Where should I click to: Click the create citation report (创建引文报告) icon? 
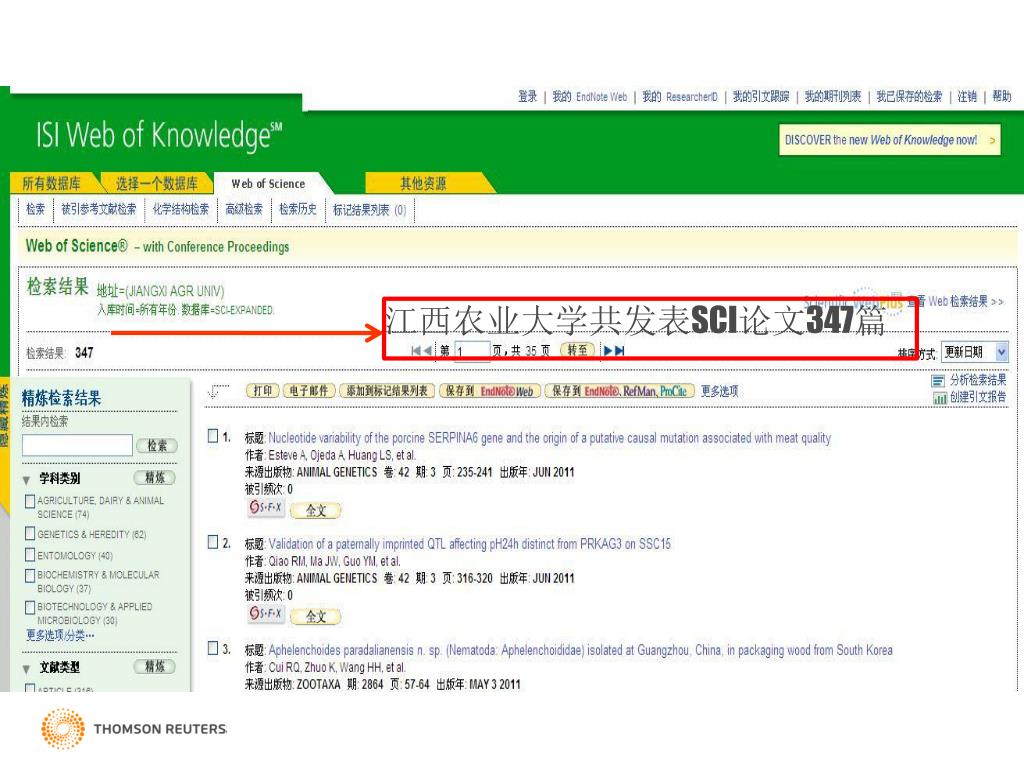[940, 398]
